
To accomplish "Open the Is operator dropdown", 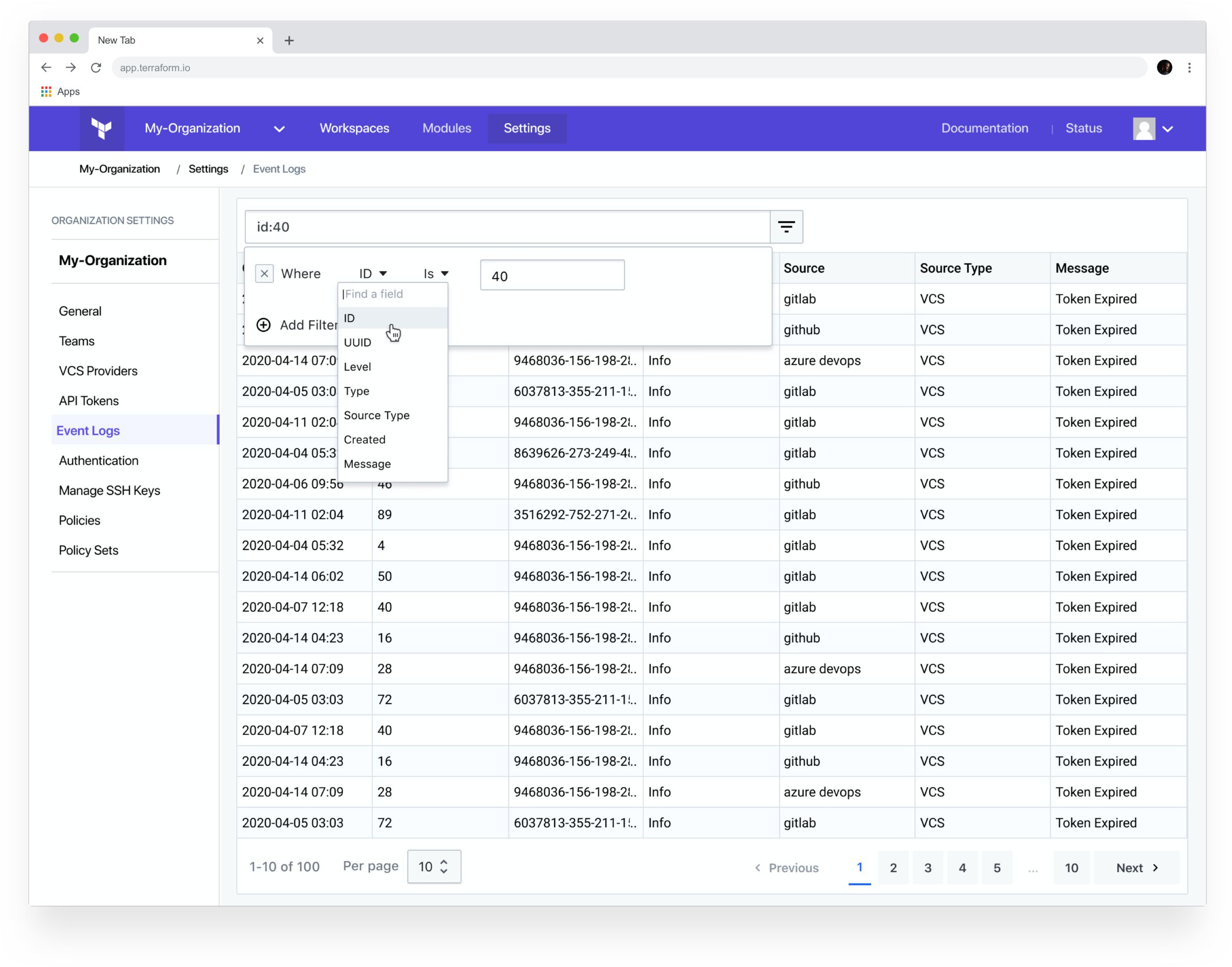I will (x=435, y=273).
